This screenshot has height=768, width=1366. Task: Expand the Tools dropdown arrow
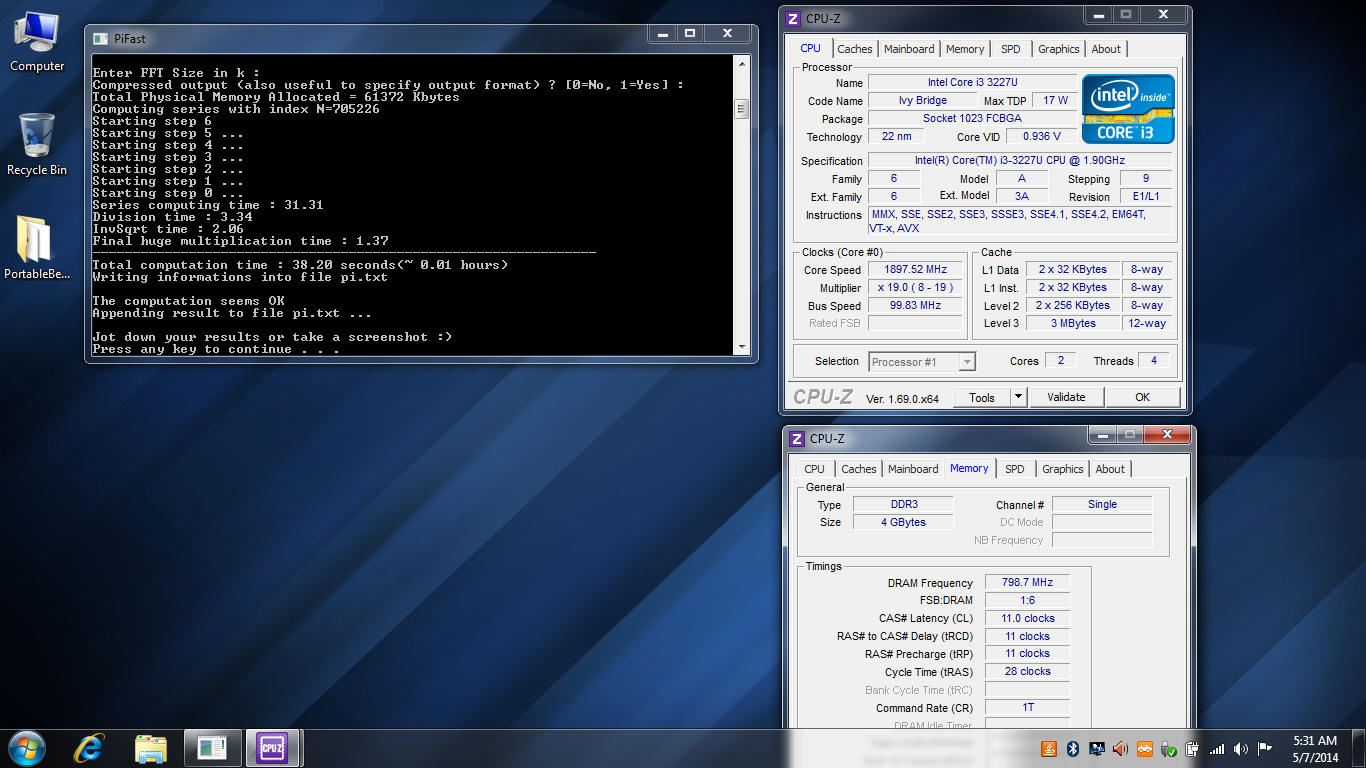pyautogui.click(x=1018, y=397)
